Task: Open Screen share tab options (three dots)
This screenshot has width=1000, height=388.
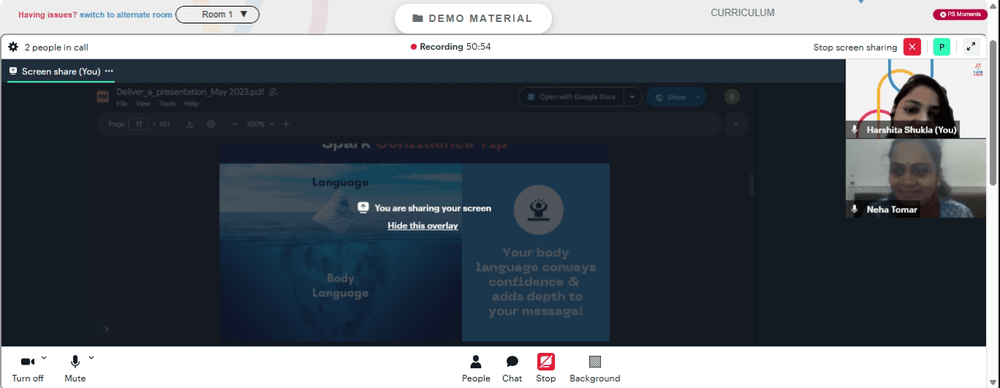Action: click(x=109, y=71)
